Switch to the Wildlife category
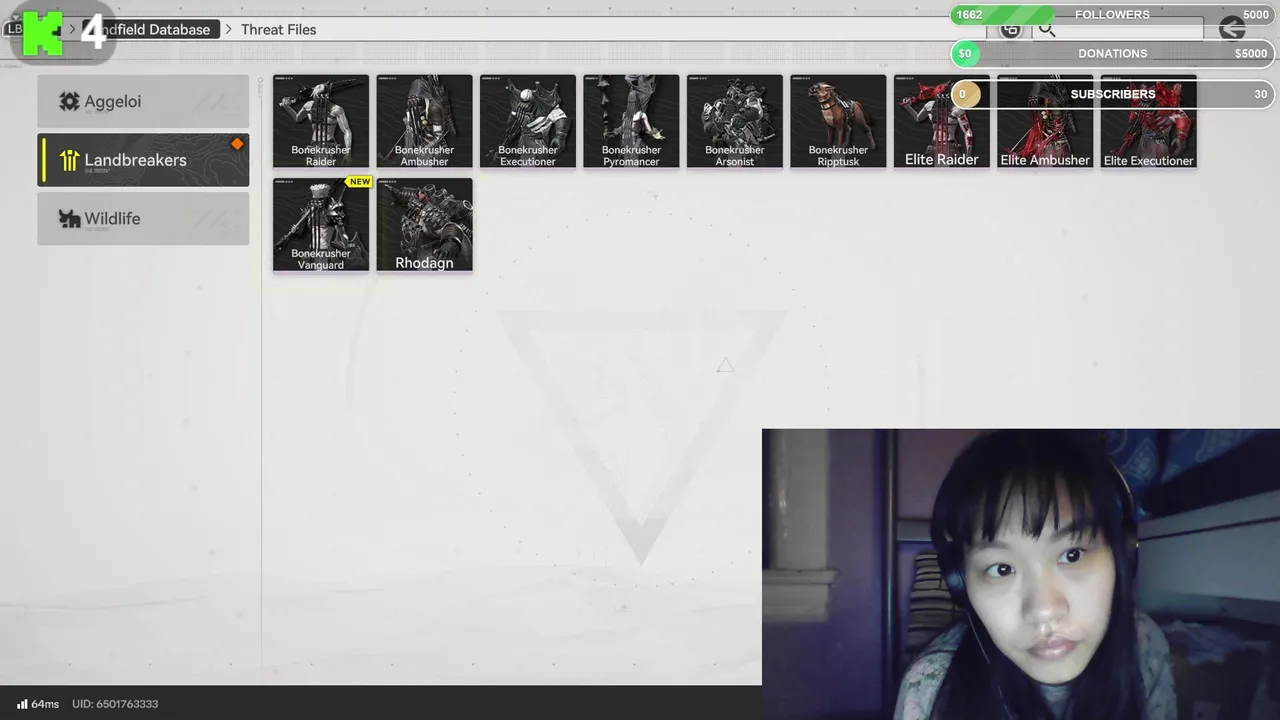This screenshot has height=720, width=1280. [x=143, y=218]
